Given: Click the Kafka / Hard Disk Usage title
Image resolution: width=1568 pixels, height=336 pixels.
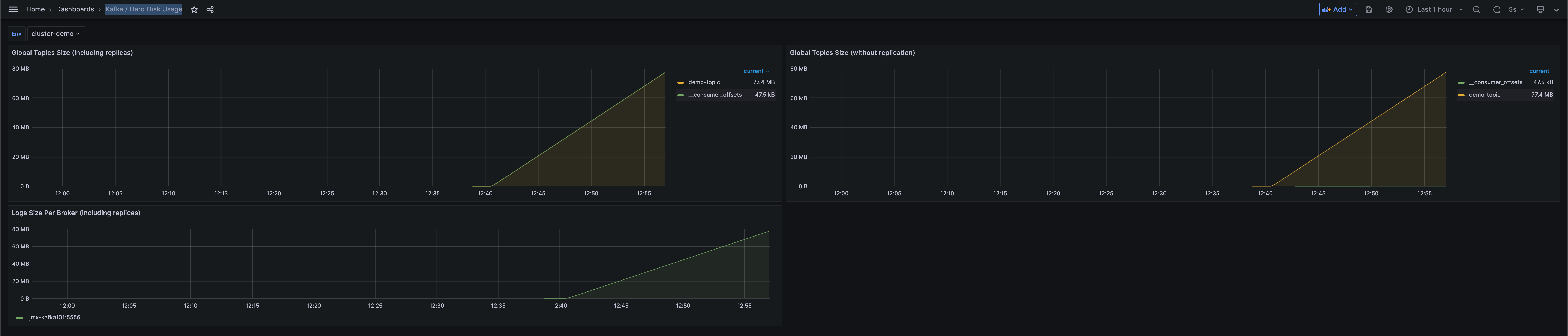Looking at the screenshot, I should coord(144,9).
